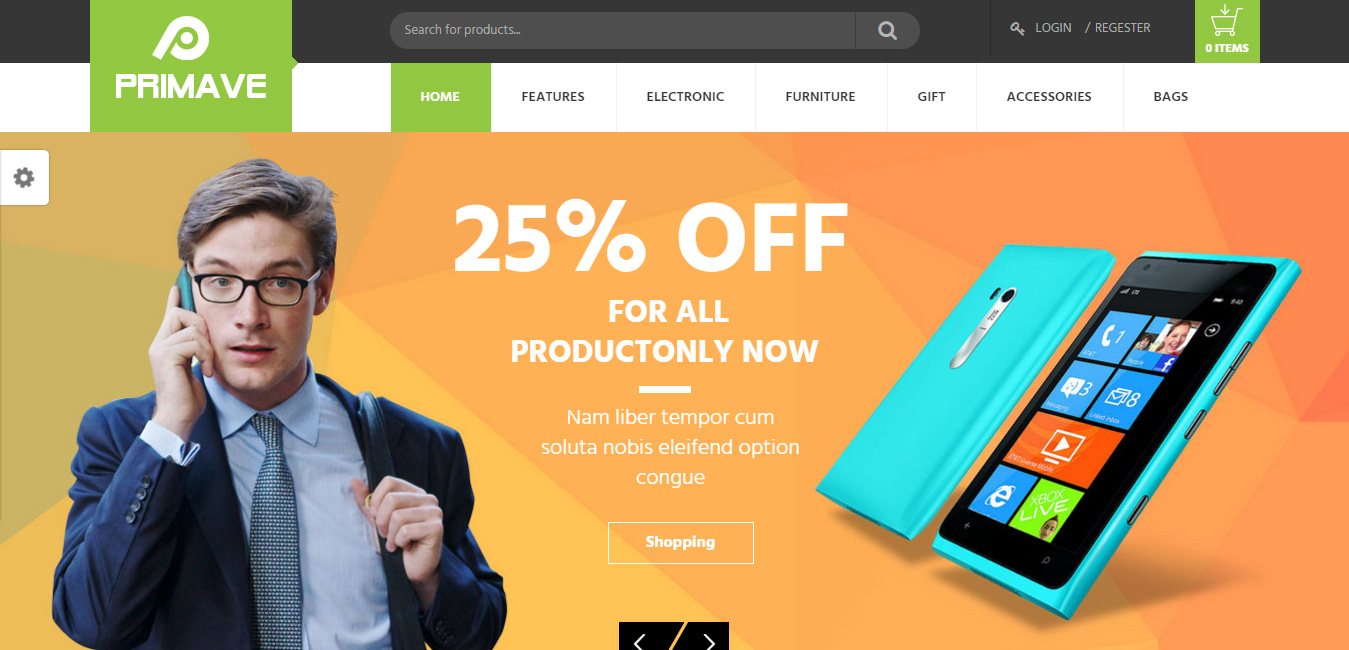Open the Gift category

click(x=931, y=97)
